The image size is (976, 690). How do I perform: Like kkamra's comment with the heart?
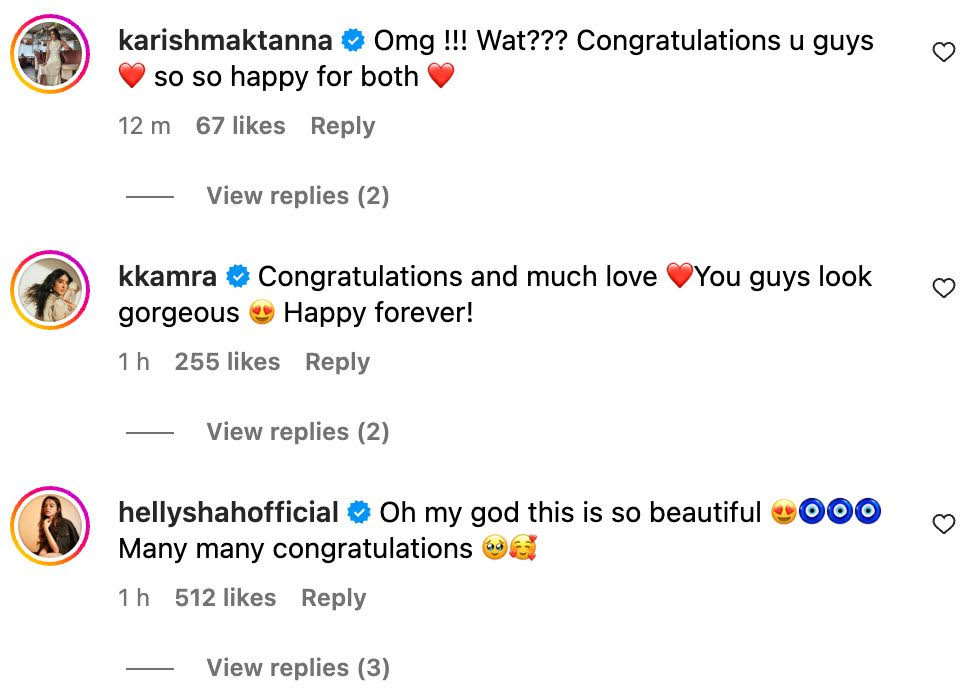click(x=943, y=289)
